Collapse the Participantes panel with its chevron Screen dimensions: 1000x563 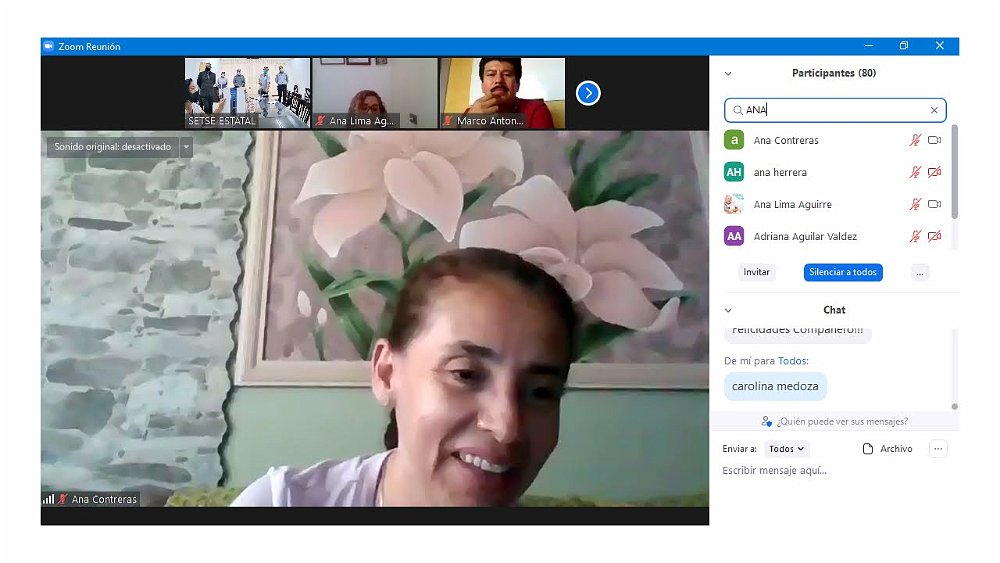click(x=728, y=74)
